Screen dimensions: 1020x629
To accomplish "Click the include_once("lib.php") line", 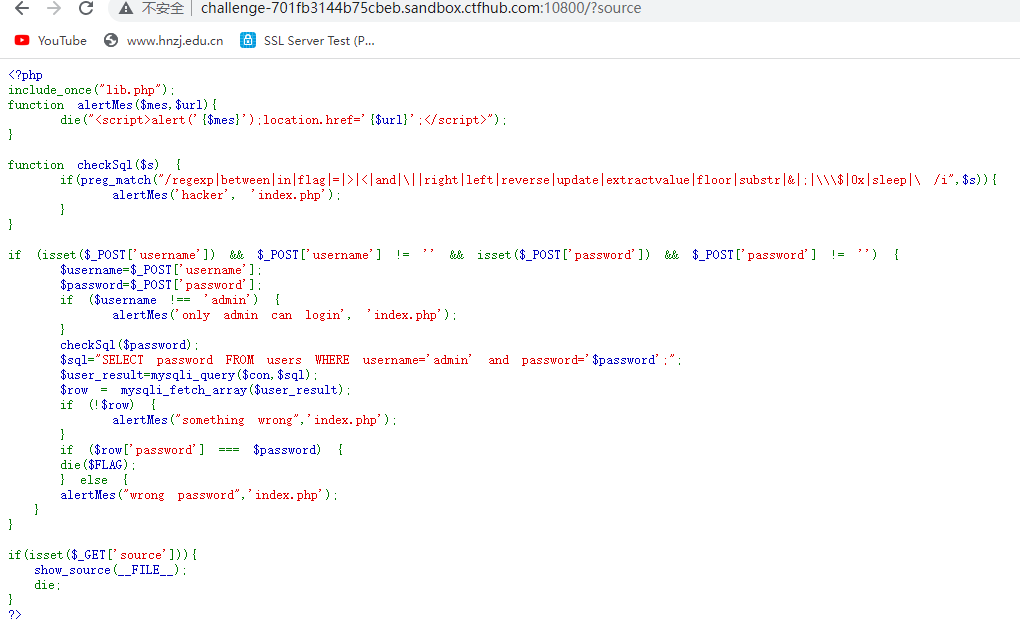I will [91, 90].
